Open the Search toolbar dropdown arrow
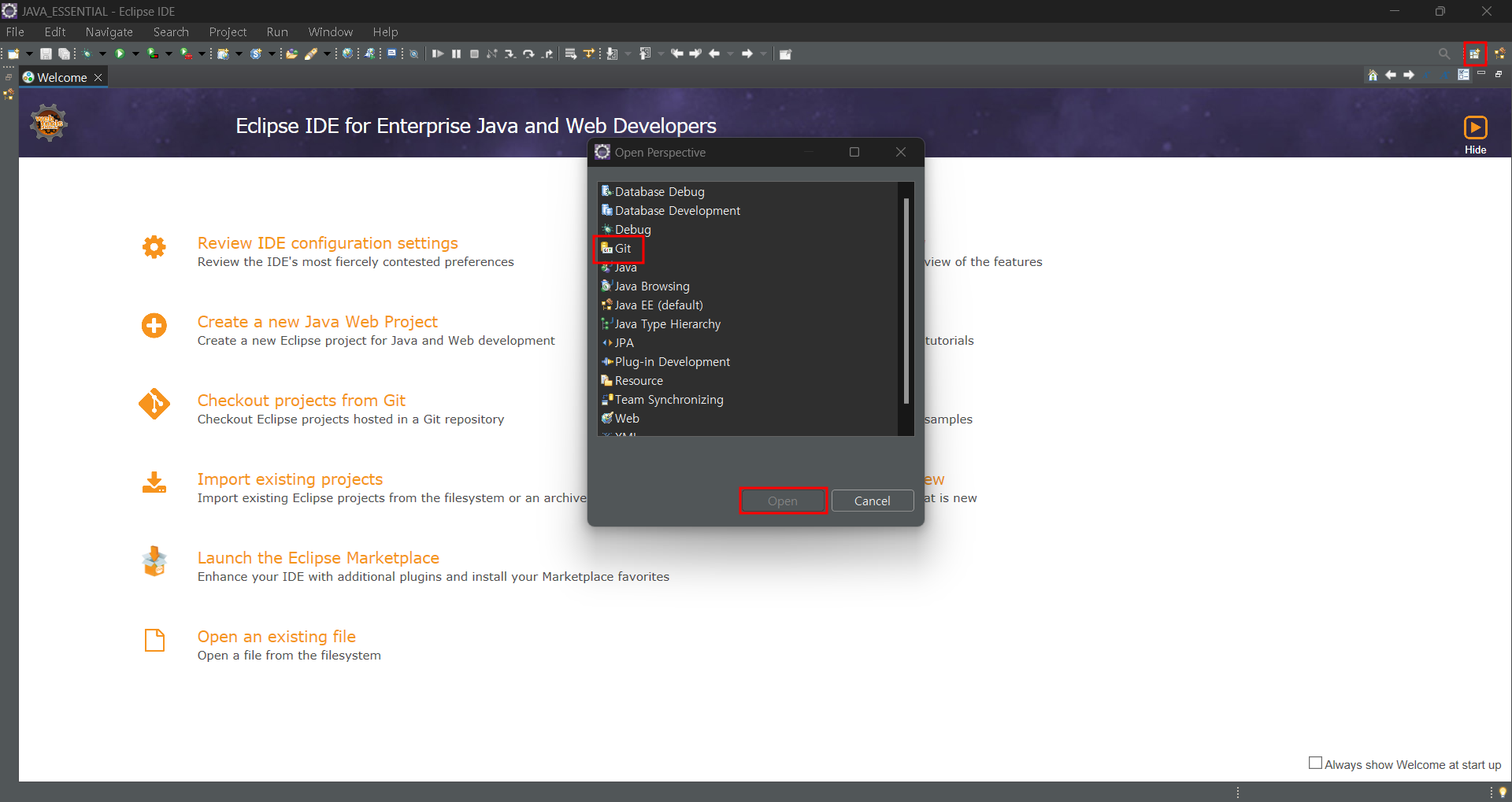This screenshot has height=802, width=1512. [x=327, y=54]
